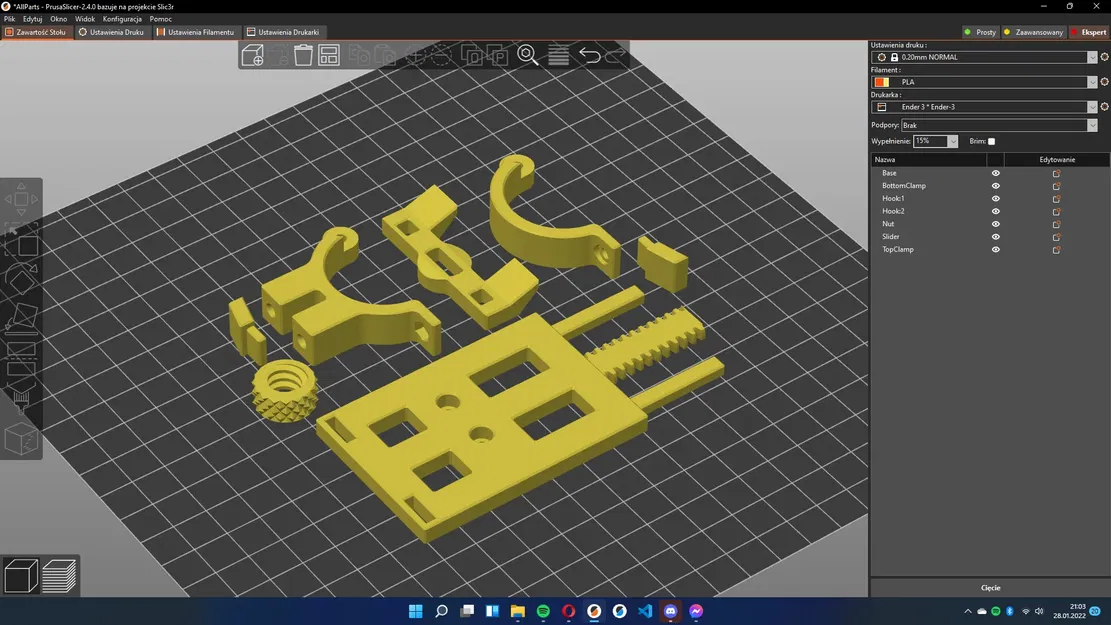Click the edit icon for Nut
Screen dimensions: 1111x625
click(1056, 224)
